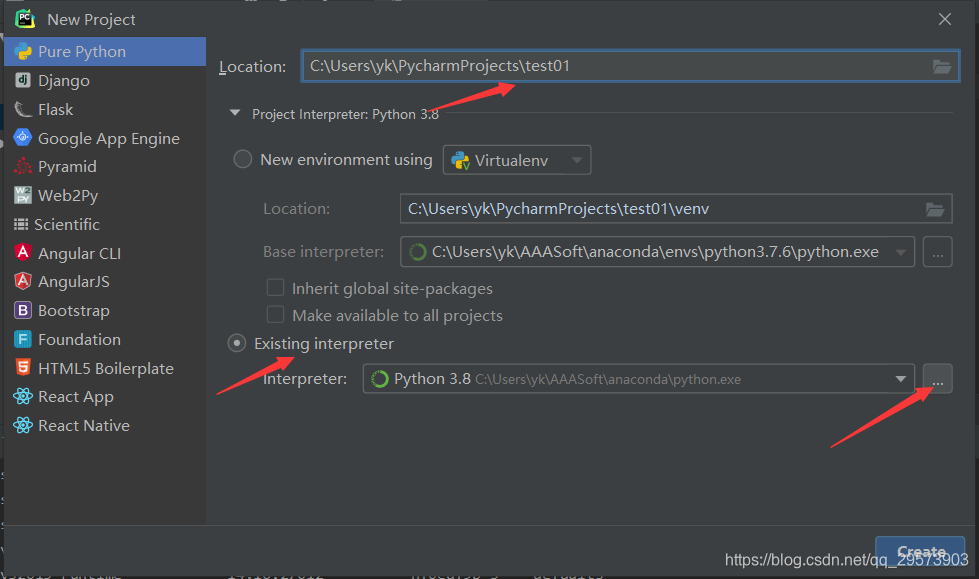Click the ellipsis button beside Interpreter
Screen dimensions: 979x579
pos(937,379)
